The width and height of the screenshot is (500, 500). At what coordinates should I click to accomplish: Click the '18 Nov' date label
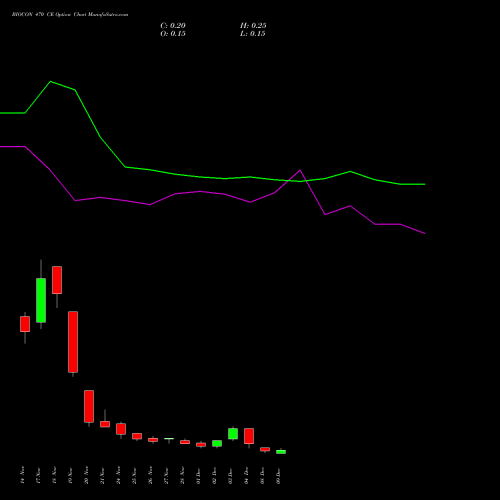(x=54, y=475)
